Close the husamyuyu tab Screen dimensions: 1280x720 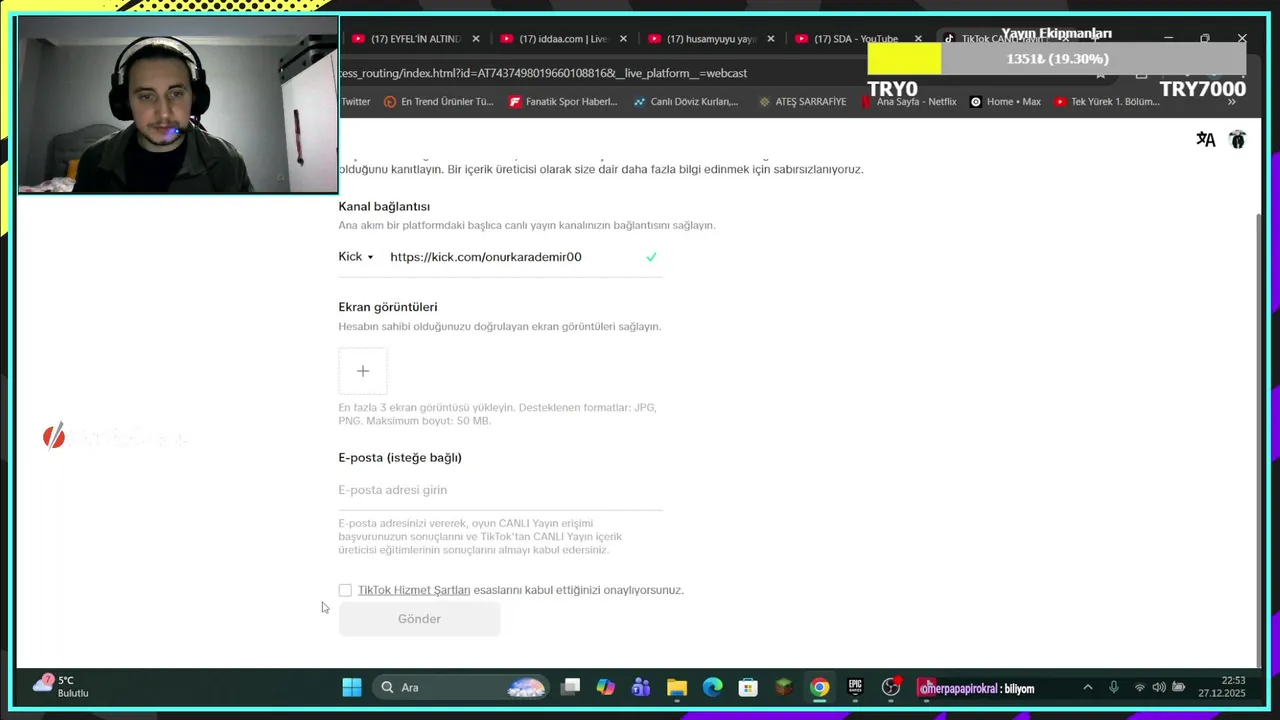pos(771,39)
